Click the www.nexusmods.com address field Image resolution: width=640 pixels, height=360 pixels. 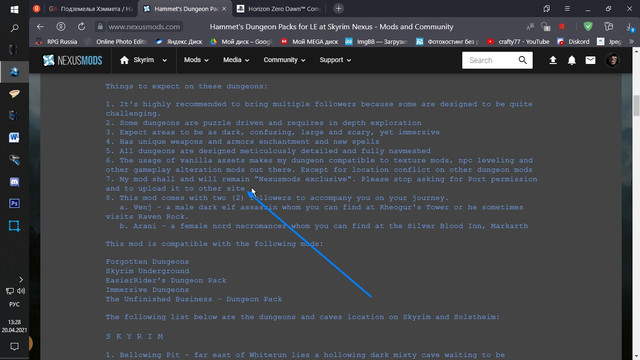(x=144, y=27)
